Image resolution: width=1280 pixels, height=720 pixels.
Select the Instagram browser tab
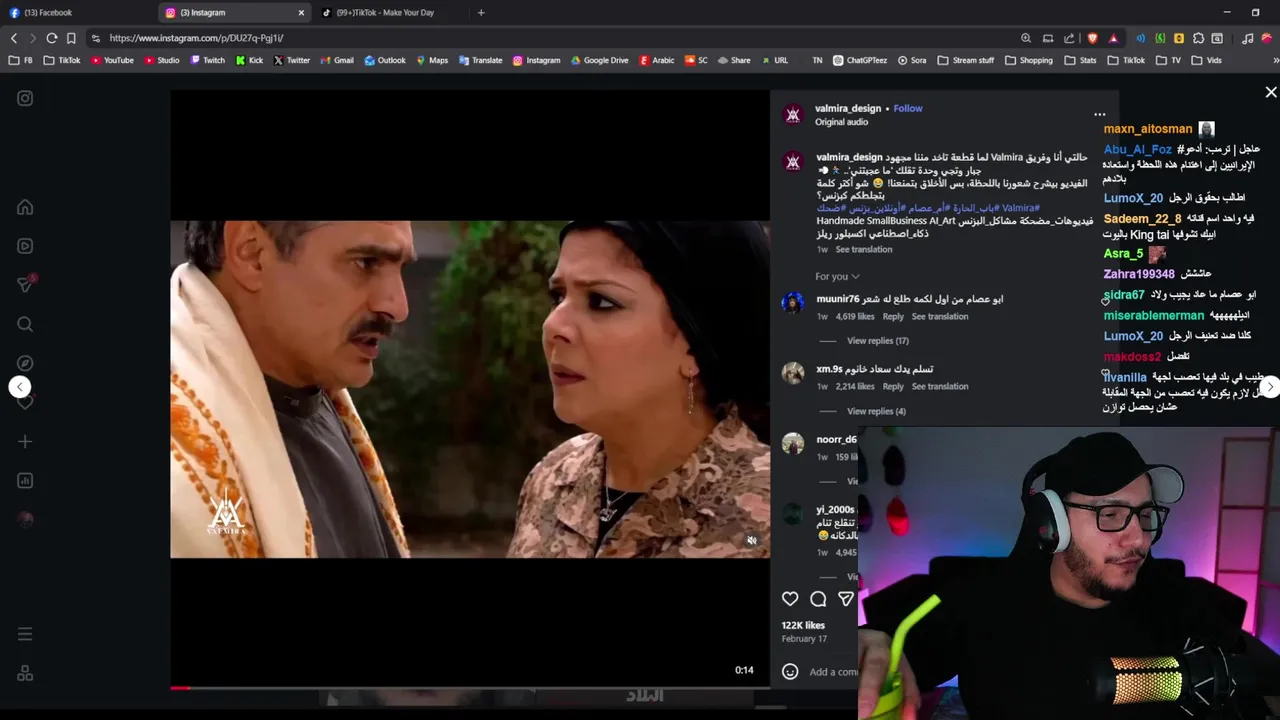coord(234,13)
